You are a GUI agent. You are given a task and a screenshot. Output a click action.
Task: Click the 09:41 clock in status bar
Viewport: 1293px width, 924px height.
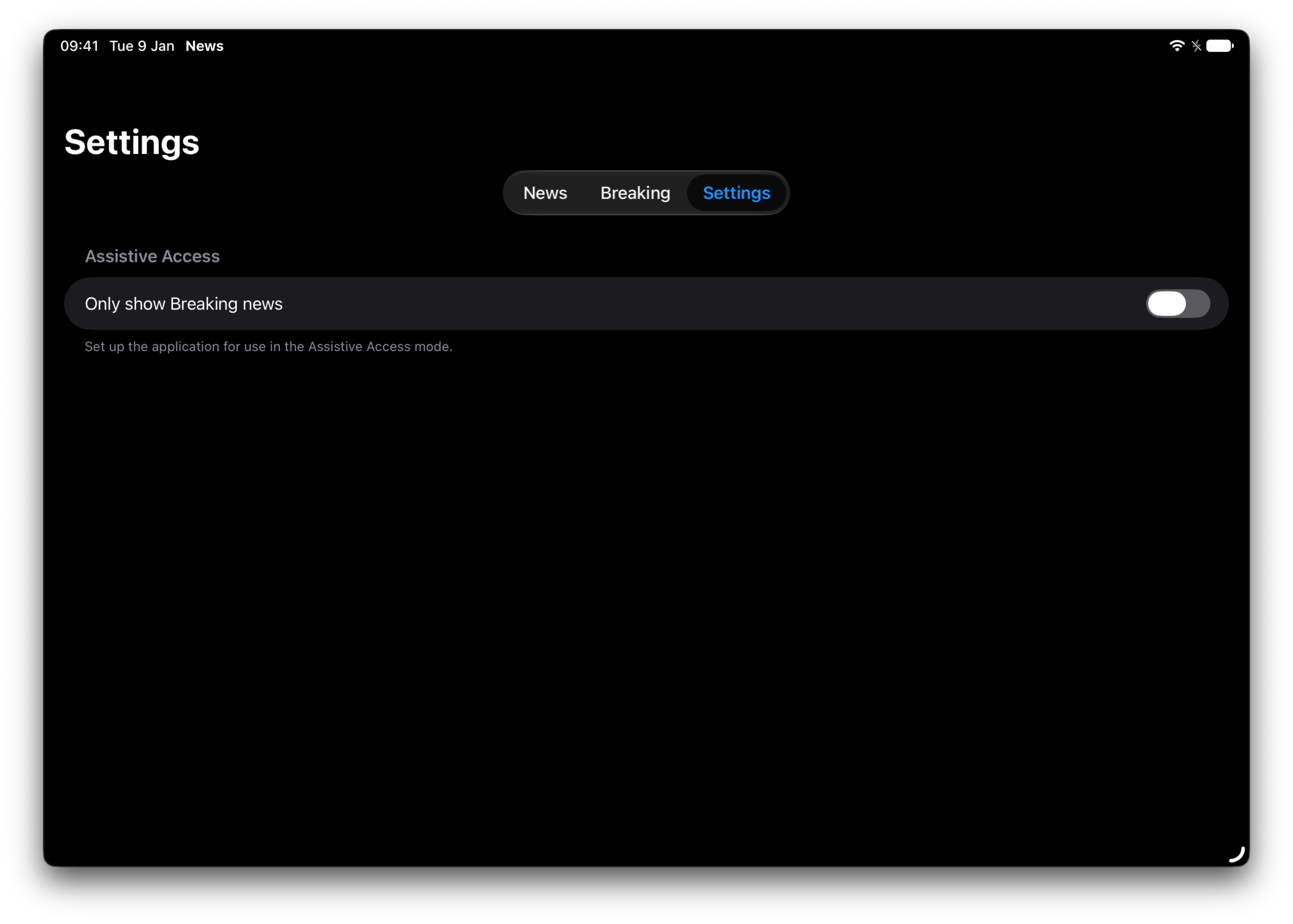[79, 46]
